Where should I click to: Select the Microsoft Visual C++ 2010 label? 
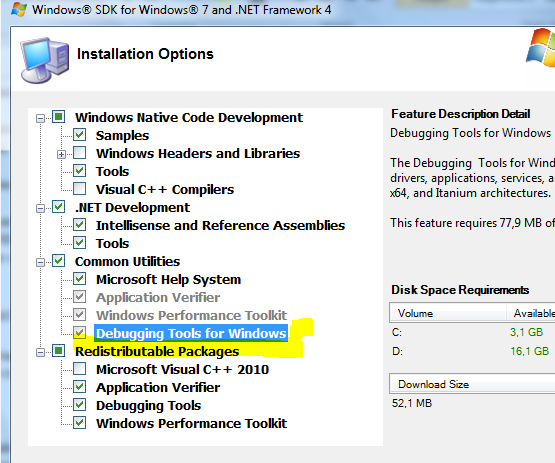[183, 370]
